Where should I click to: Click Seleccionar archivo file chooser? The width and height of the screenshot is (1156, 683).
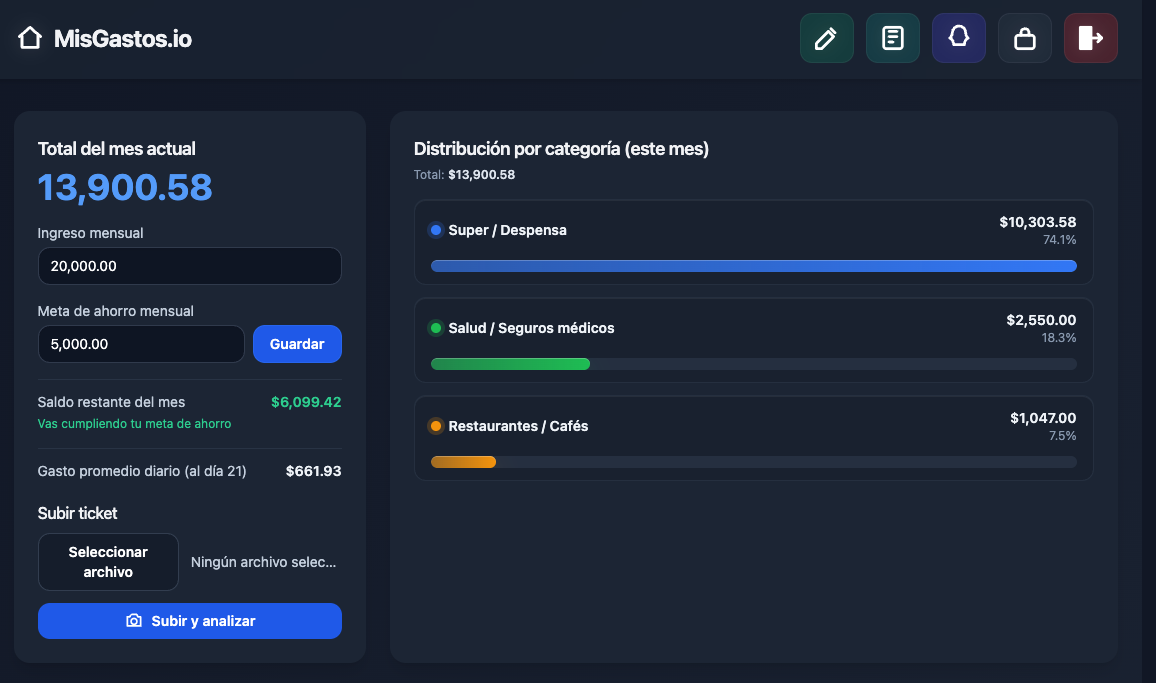tap(108, 562)
